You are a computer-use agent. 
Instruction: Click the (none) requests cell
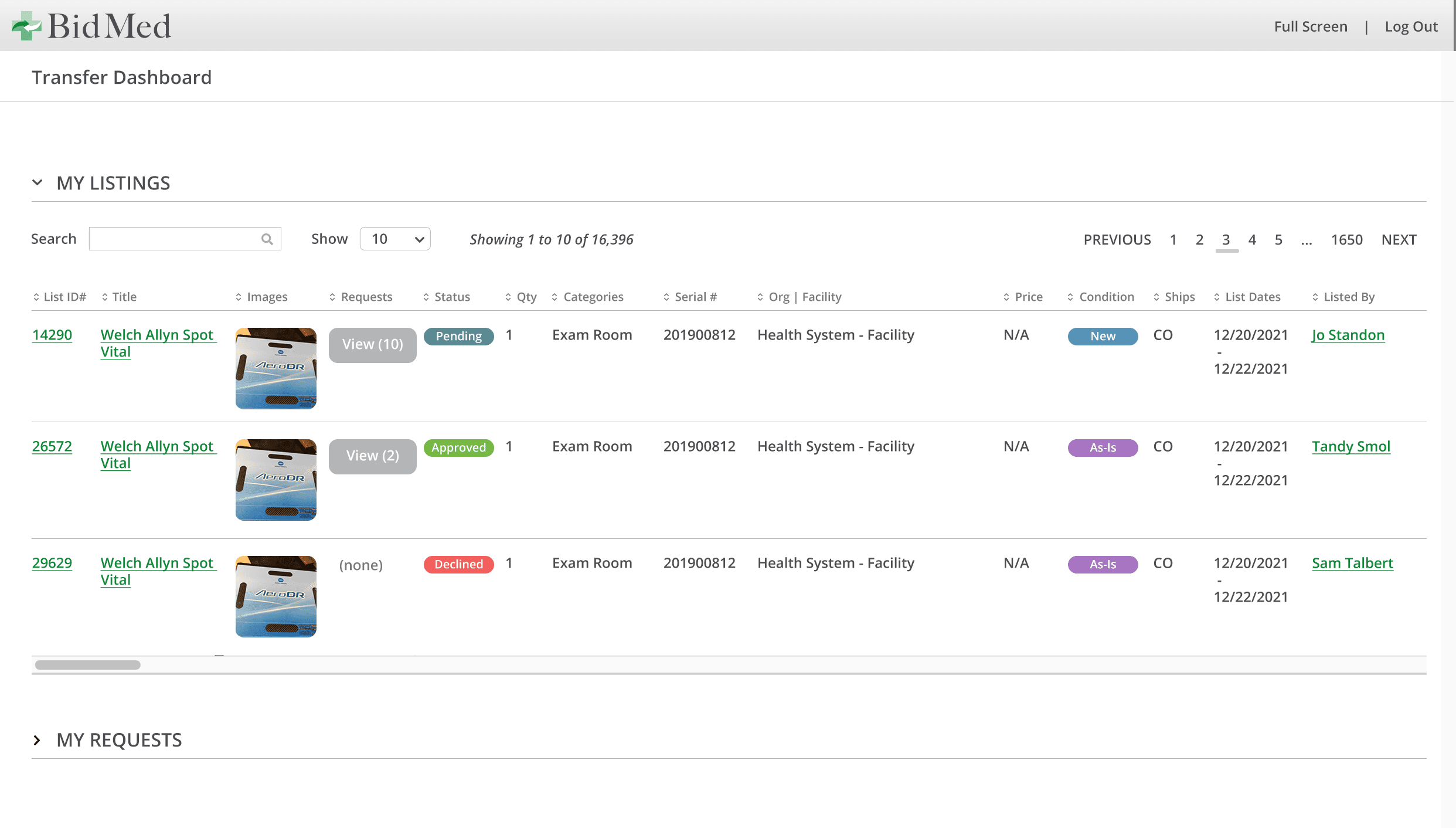[361, 565]
